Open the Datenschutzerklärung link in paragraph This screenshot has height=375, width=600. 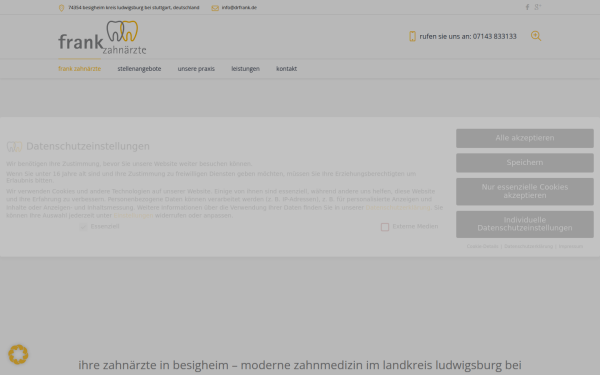point(398,207)
